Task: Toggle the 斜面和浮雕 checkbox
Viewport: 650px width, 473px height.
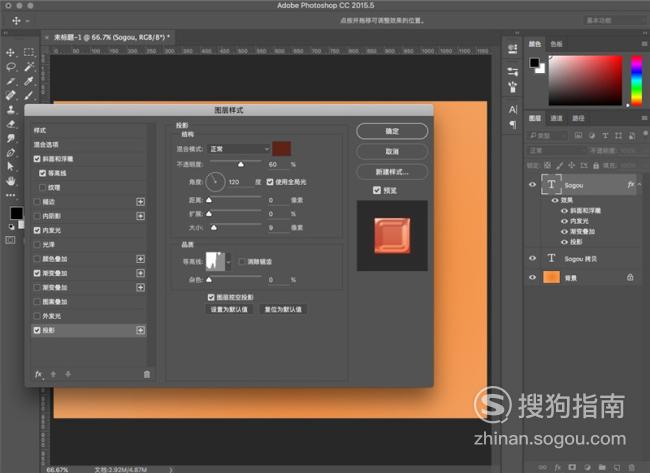Action: pos(37,159)
